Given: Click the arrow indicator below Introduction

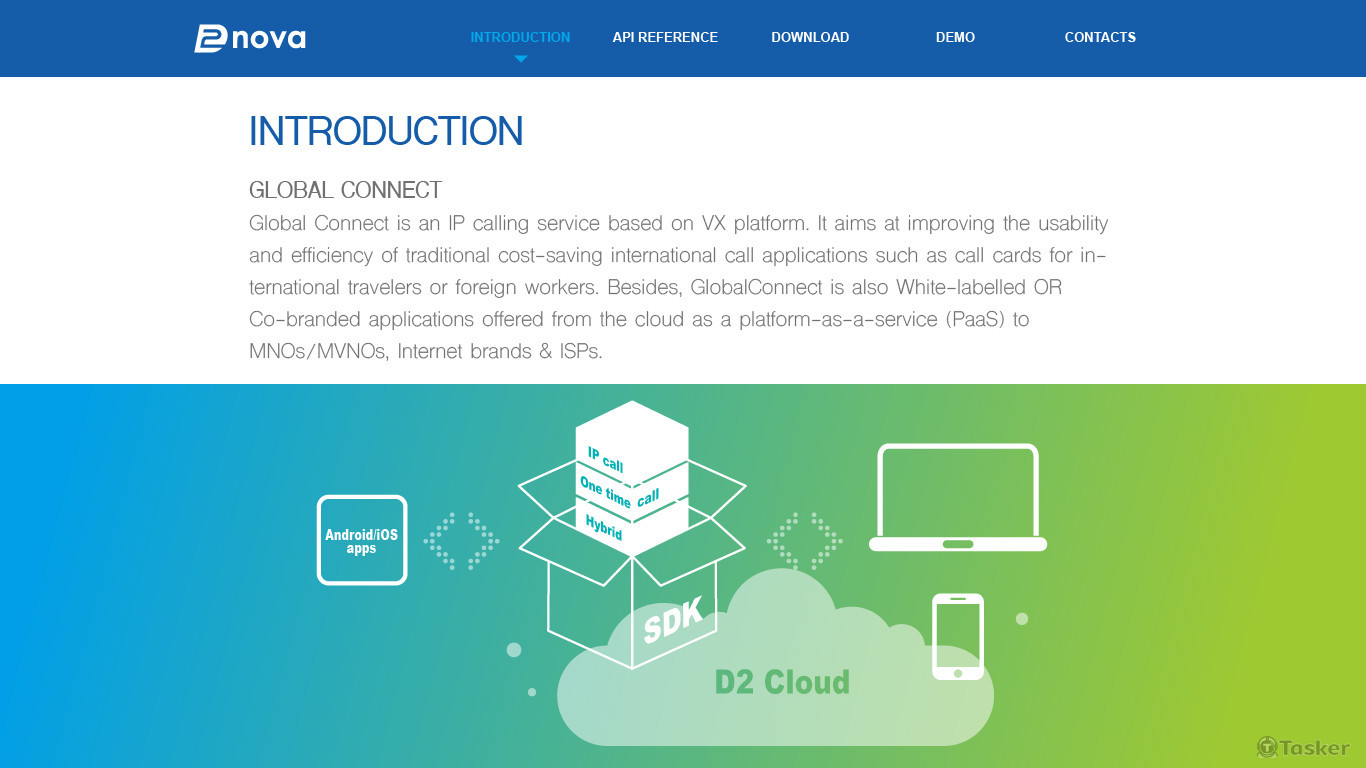Looking at the screenshot, I should tap(520, 59).
